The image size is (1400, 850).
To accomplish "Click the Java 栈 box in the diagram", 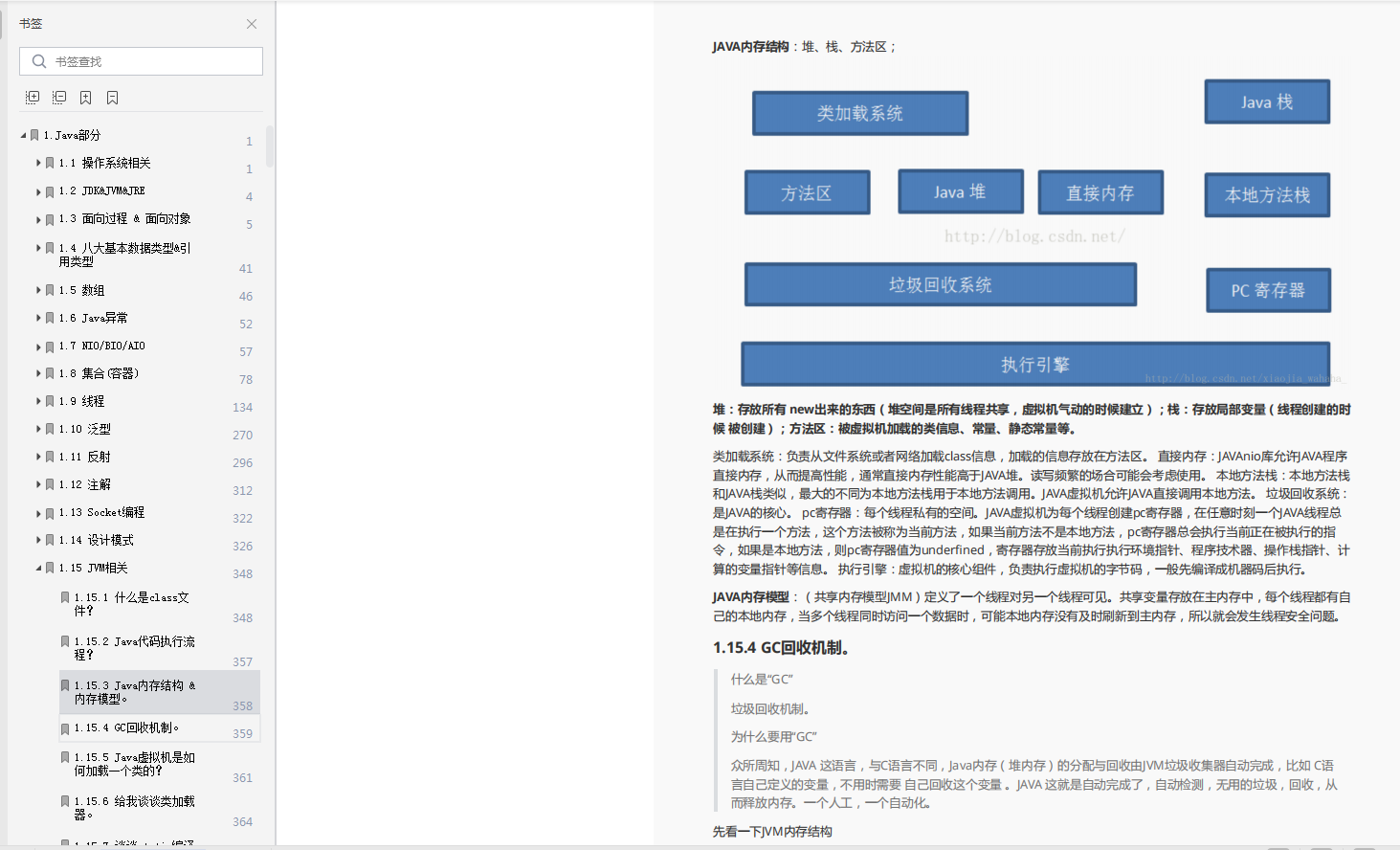I will tap(1267, 101).
